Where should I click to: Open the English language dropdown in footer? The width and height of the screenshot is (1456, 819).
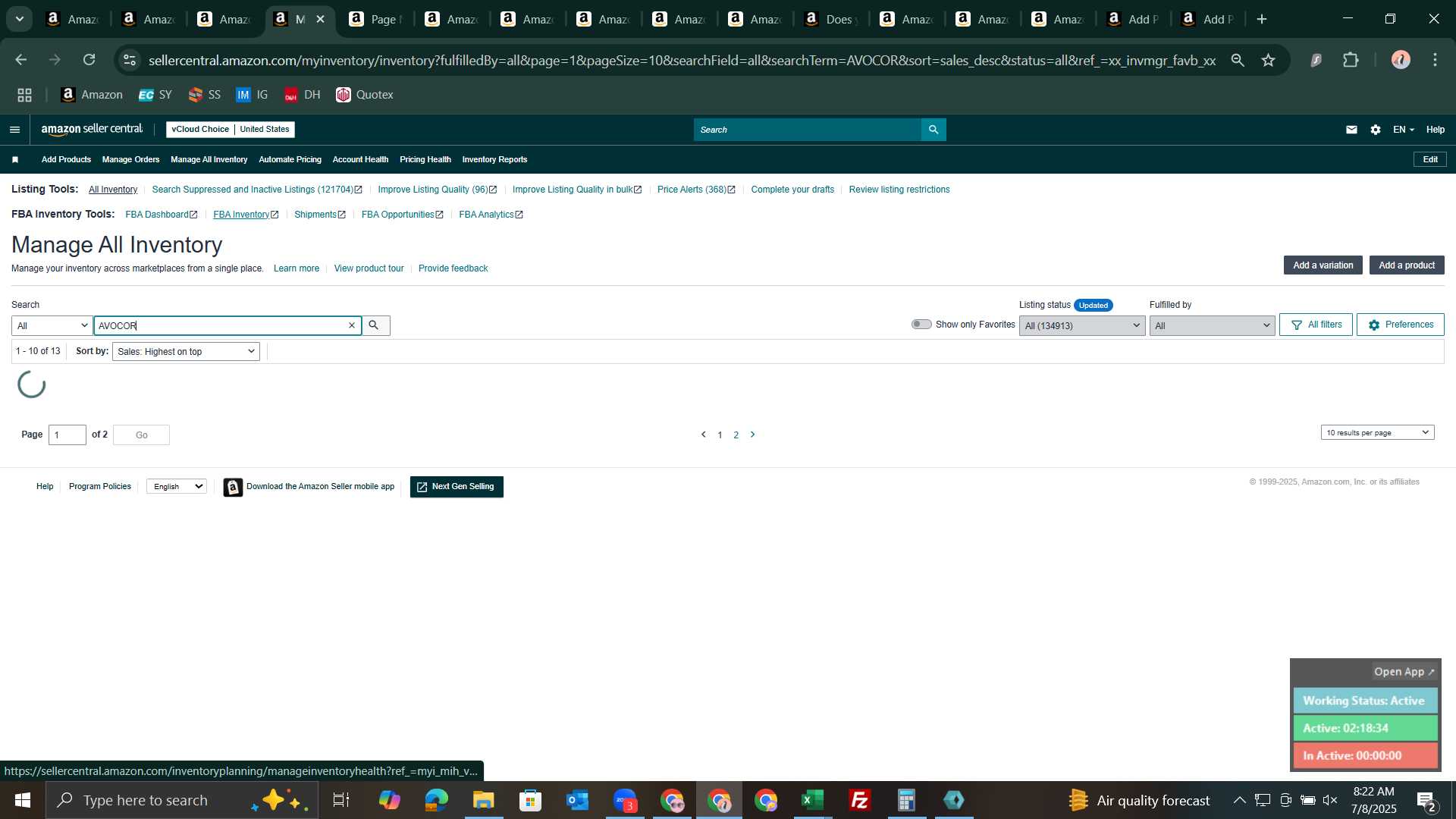(177, 487)
